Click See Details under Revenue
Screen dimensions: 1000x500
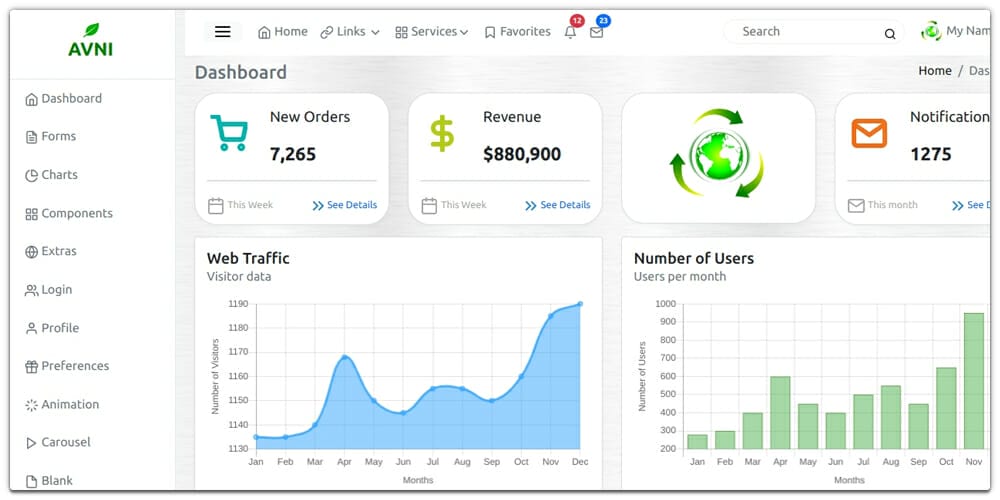[x=558, y=205]
